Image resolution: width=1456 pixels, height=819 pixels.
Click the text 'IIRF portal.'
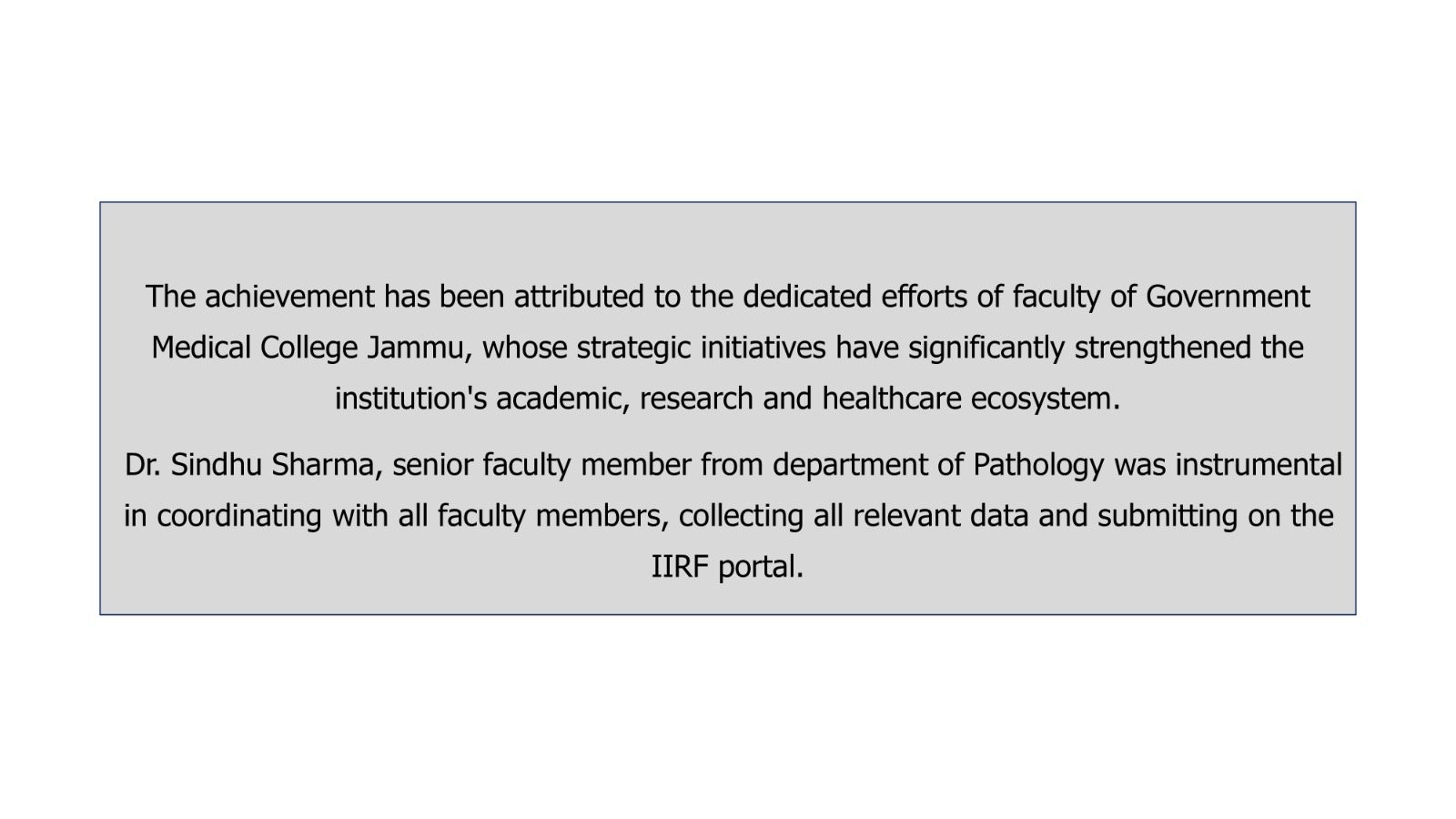tap(728, 567)
